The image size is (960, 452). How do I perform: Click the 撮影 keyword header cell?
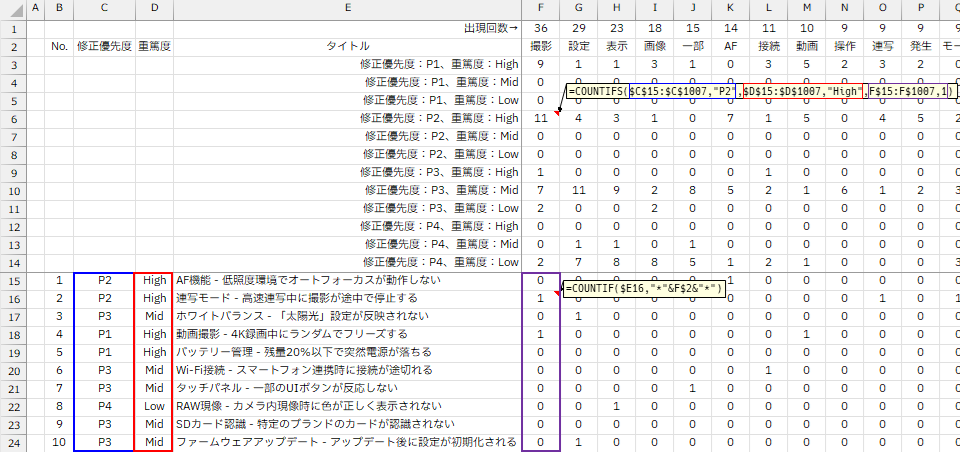(x=541, y=47)
